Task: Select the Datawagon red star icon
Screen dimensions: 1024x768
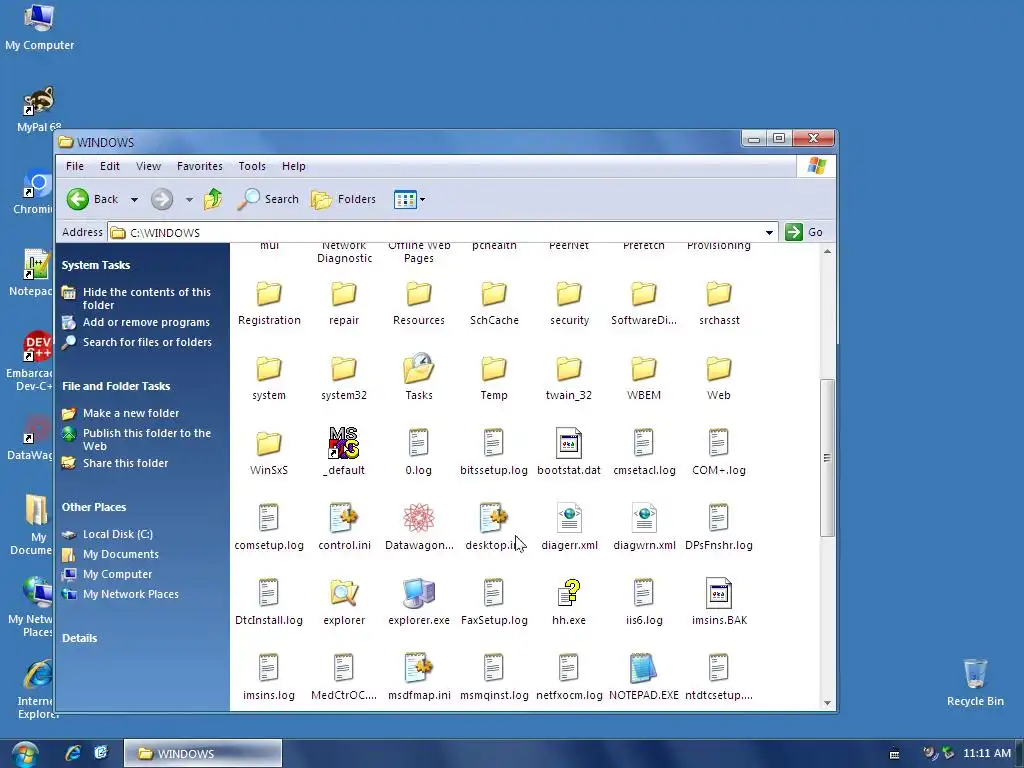Action: 419,518
